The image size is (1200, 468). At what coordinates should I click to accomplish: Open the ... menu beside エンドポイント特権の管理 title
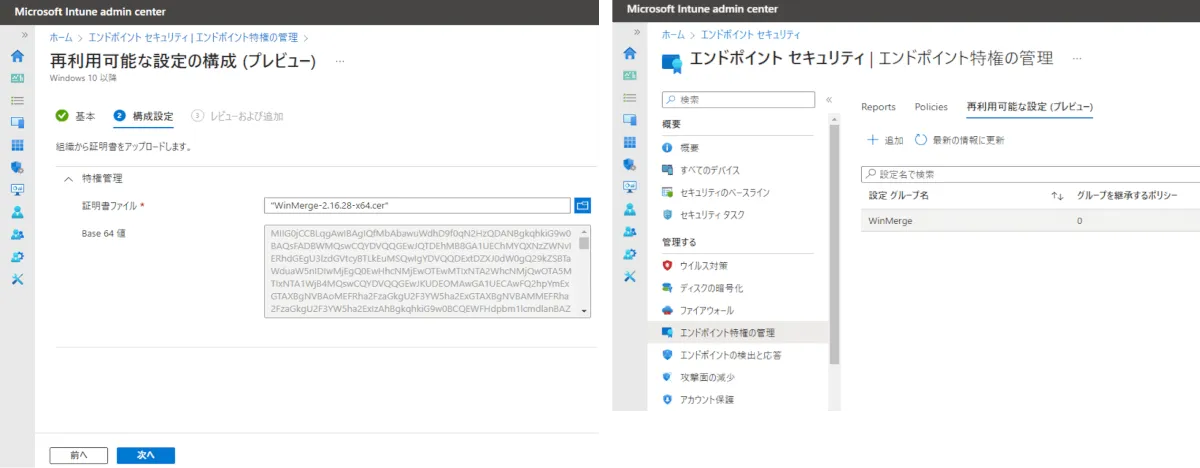1077,59
